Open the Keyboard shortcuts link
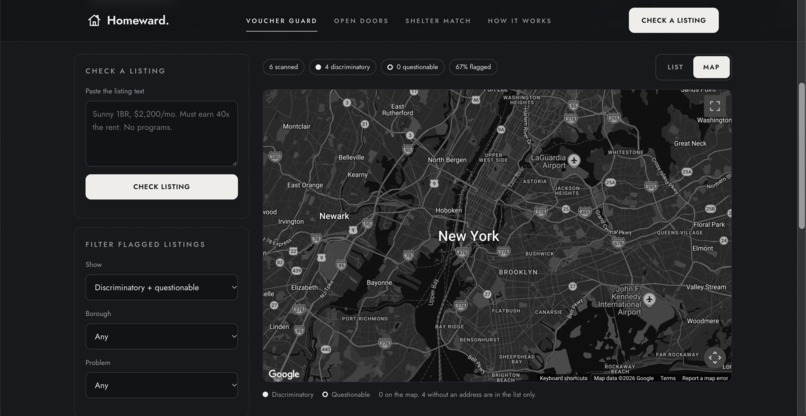The image size is (806, 416). click(563, 378)
